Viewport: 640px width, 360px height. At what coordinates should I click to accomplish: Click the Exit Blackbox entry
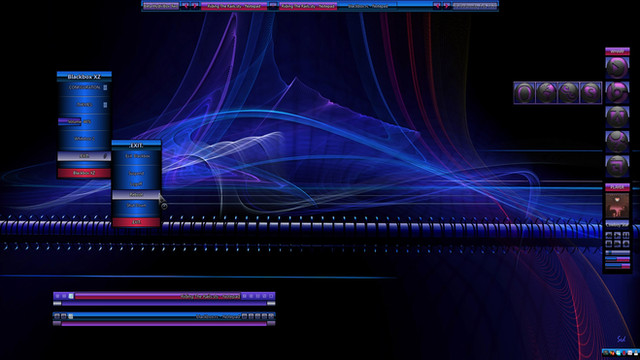(x=136, y=156)
